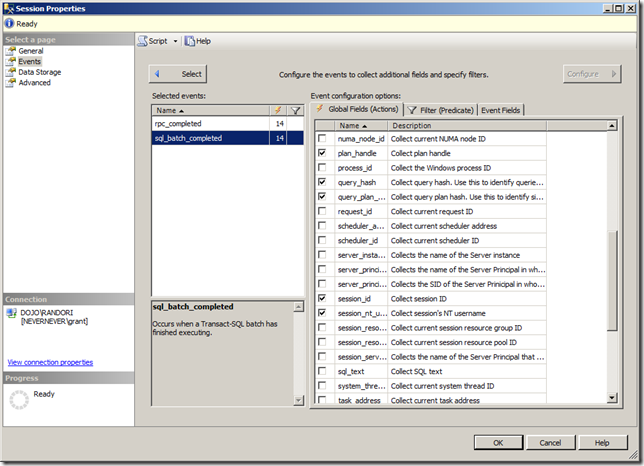The height and width of the screenshot is (466, 644).
Task: Uncheck the session_nt_username checkbox
Action: (x=322, y=313)
